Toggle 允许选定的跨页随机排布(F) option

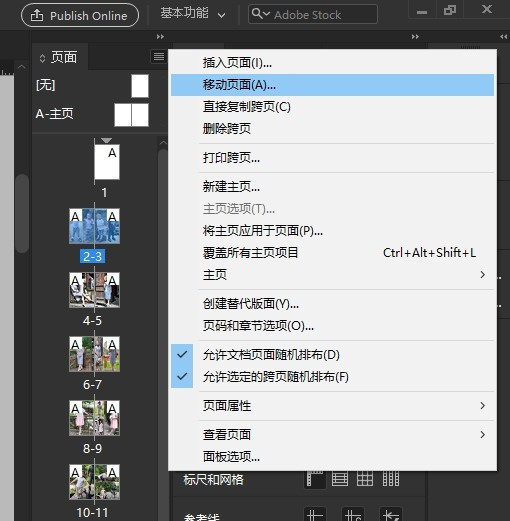[332, 377]
